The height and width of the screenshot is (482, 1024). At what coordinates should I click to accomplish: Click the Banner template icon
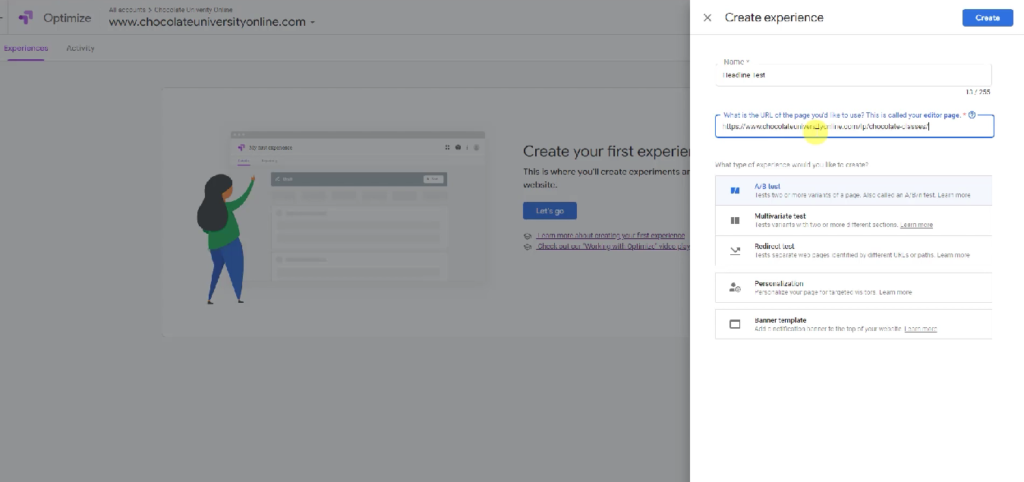[735, 324]
